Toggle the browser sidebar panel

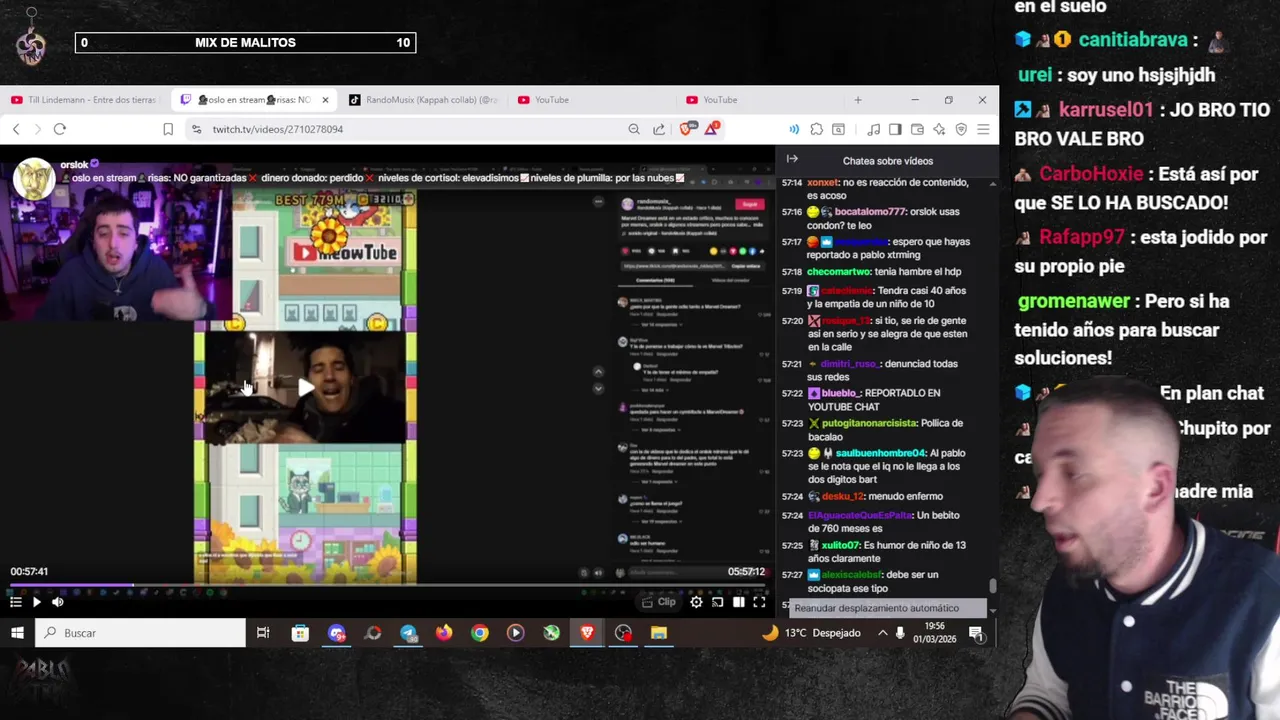point(895,129)
